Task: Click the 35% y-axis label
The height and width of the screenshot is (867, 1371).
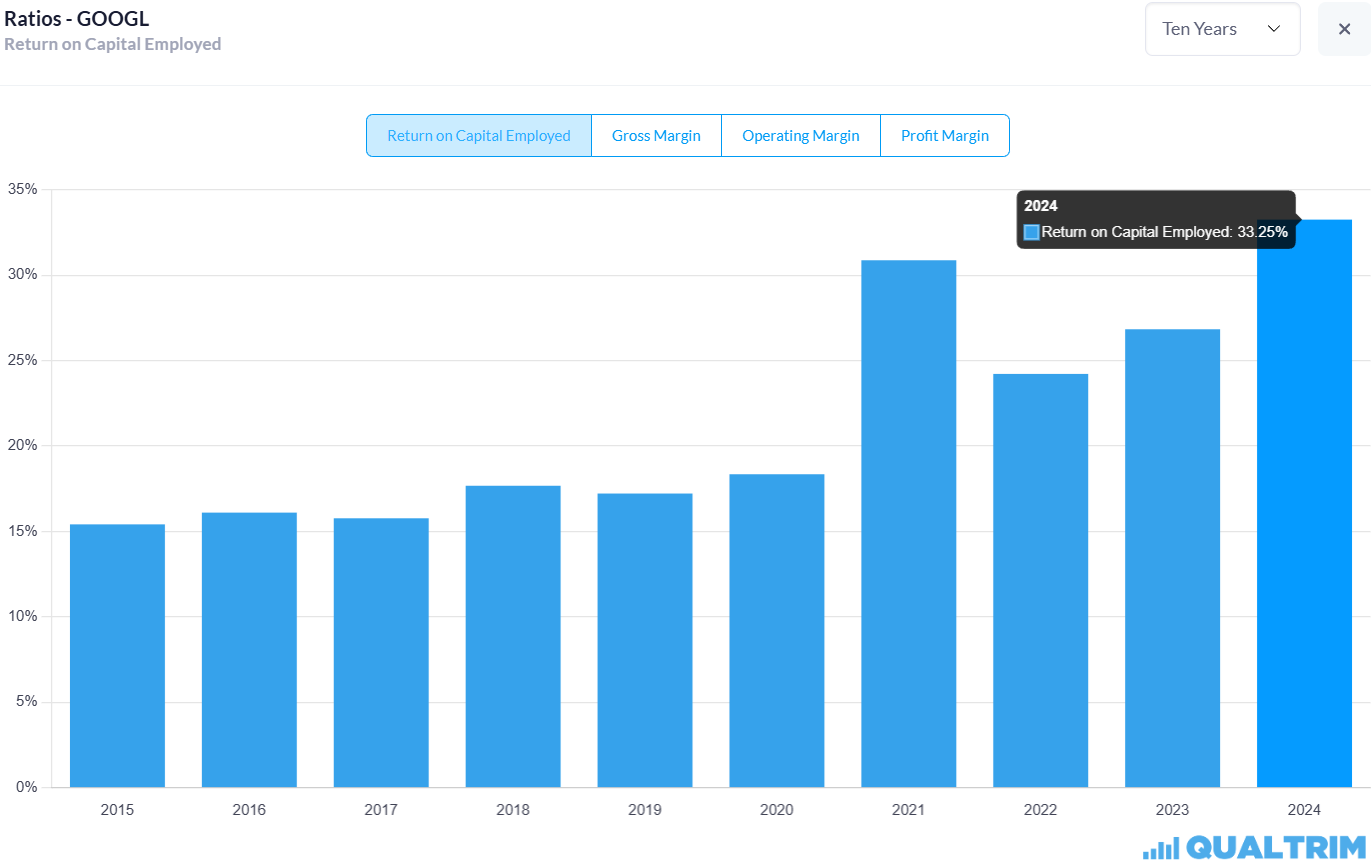Action: pyautogui.click(x=22, y=189)
